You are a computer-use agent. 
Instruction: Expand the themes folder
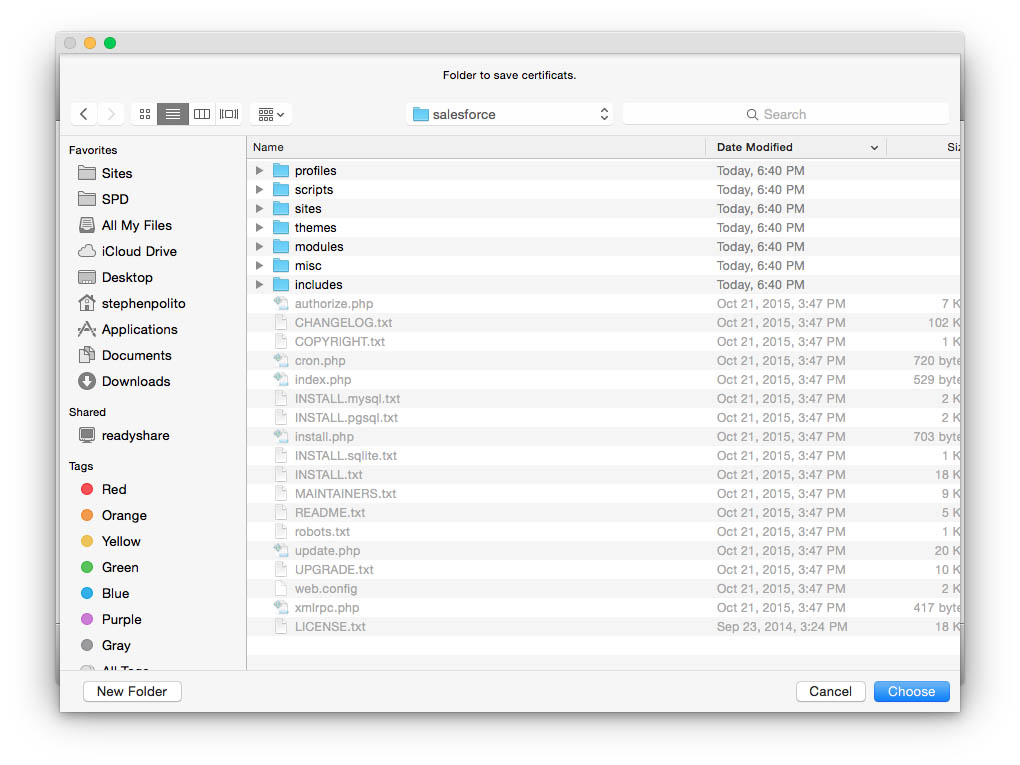tap(260, 228)
